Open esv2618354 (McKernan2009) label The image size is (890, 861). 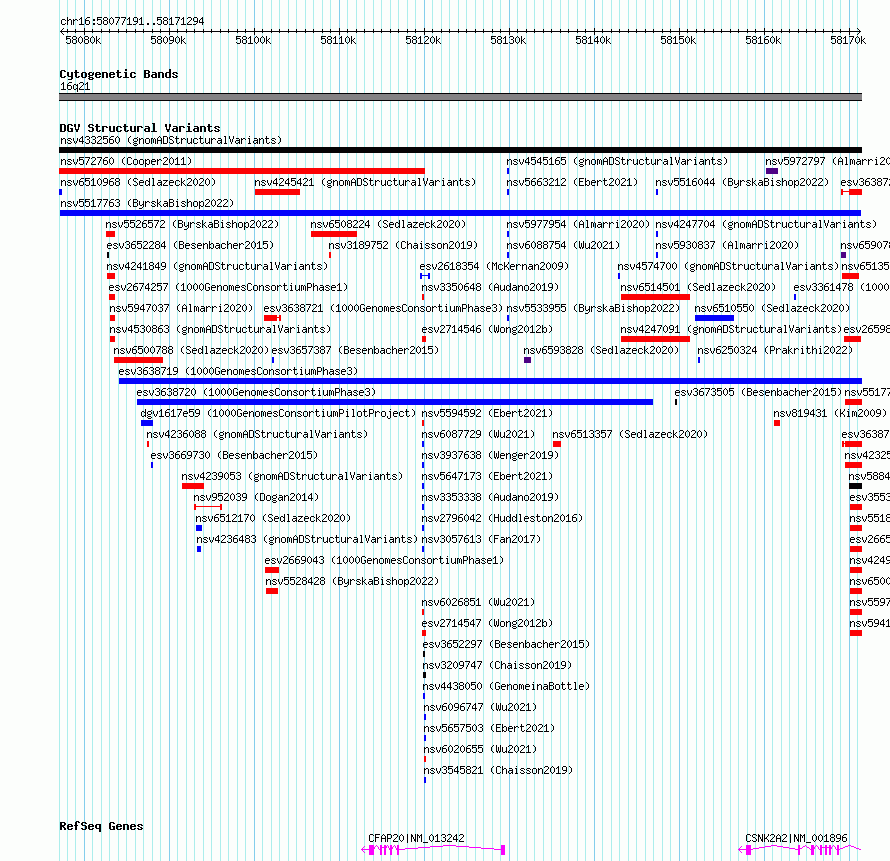click(494, 266)
